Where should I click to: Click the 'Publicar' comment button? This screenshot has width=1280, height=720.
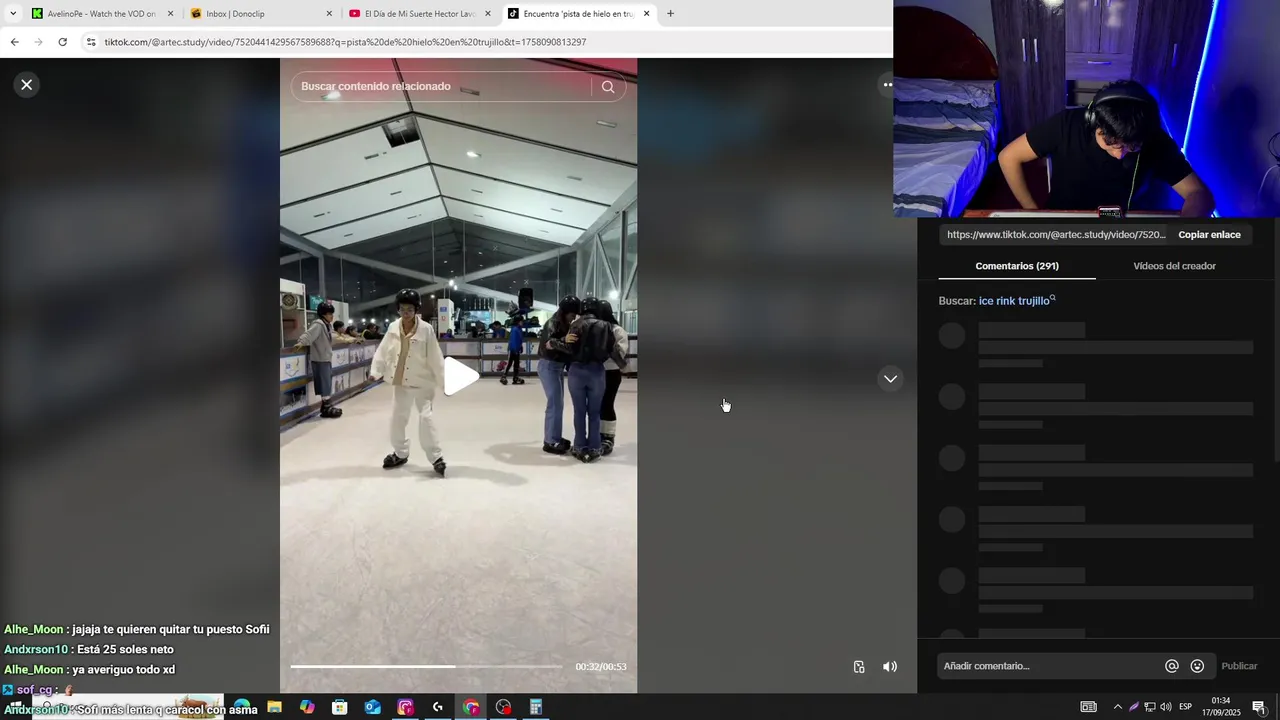tap(1239, 666)
